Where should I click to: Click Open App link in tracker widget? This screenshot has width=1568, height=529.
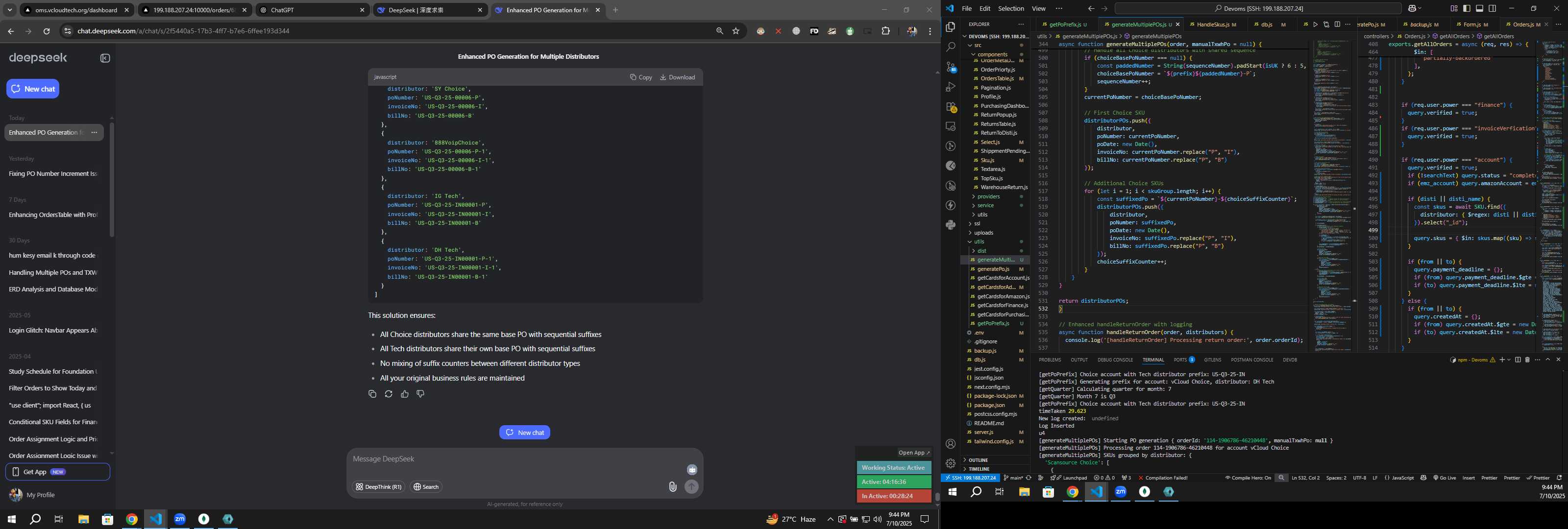click(x=914, y=452)
